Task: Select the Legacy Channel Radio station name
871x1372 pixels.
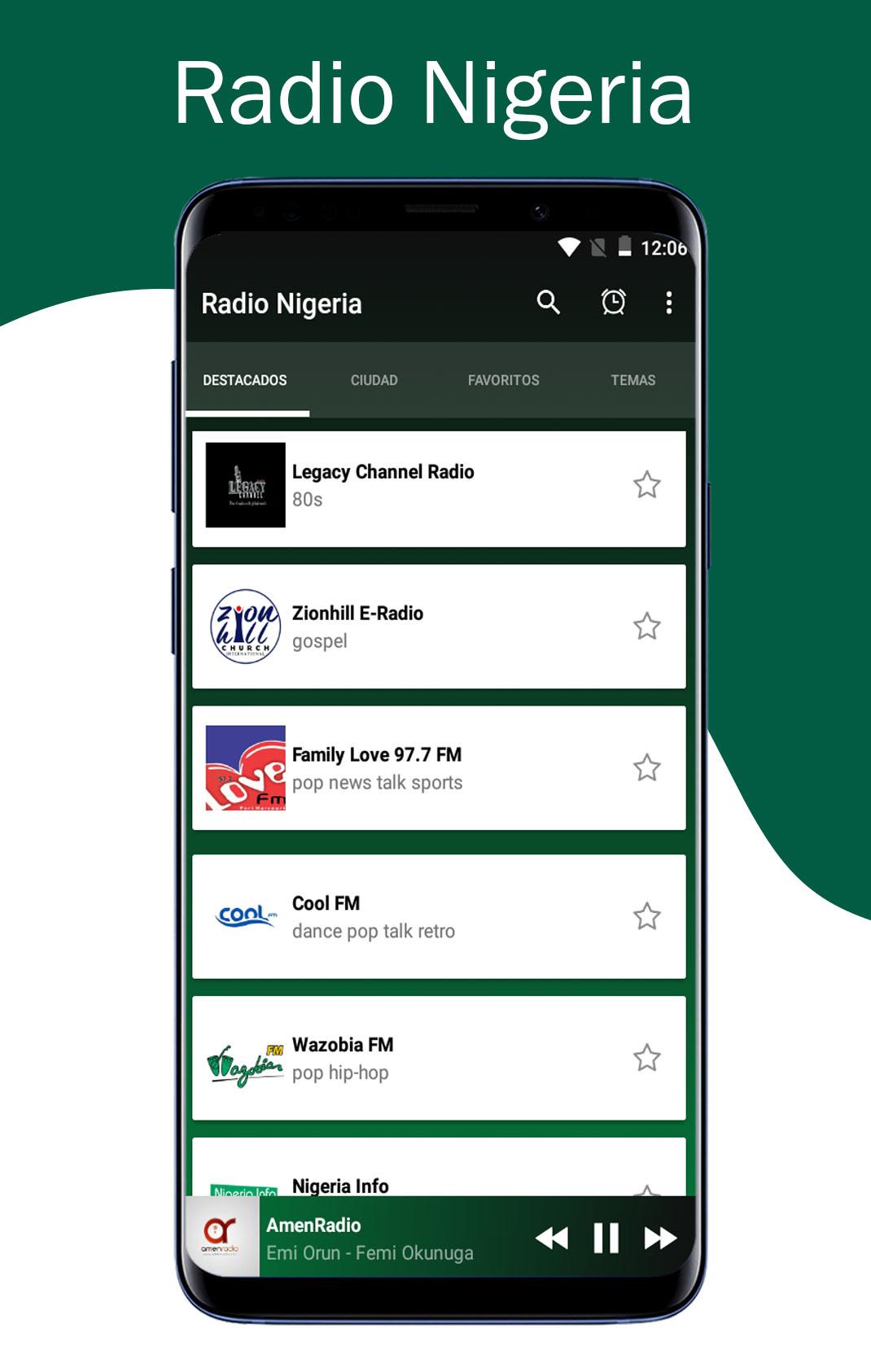Action: tap(383, 472)
